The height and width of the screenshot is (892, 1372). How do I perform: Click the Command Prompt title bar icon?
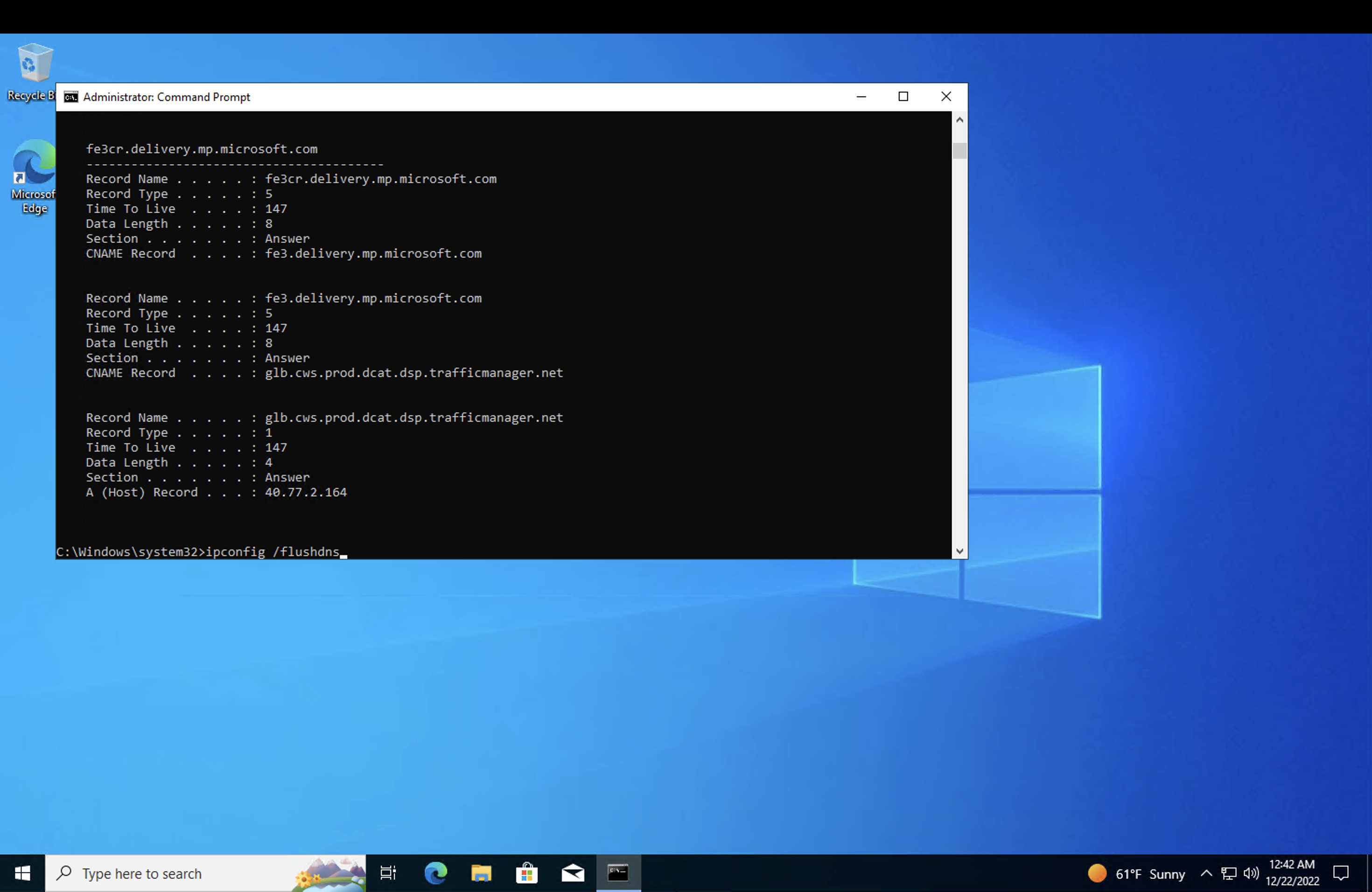(x=71, y=97)
